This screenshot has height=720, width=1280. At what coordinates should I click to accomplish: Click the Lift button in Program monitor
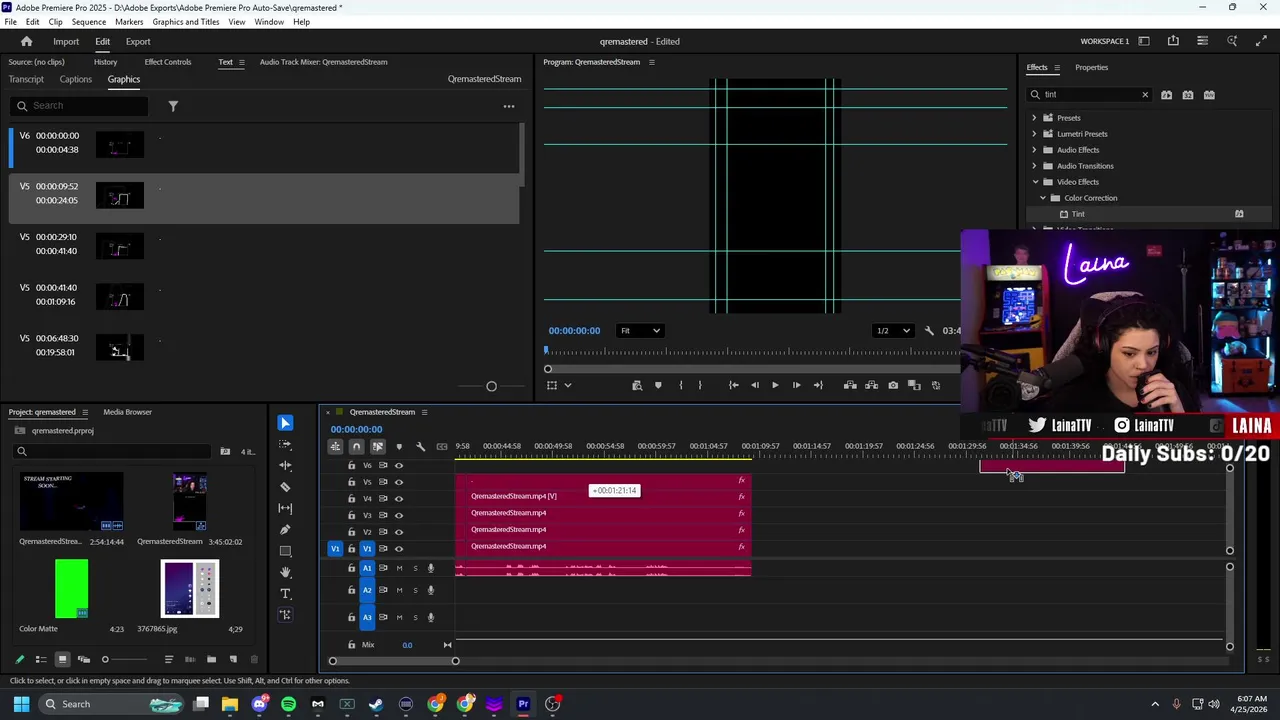pos(850,385)
